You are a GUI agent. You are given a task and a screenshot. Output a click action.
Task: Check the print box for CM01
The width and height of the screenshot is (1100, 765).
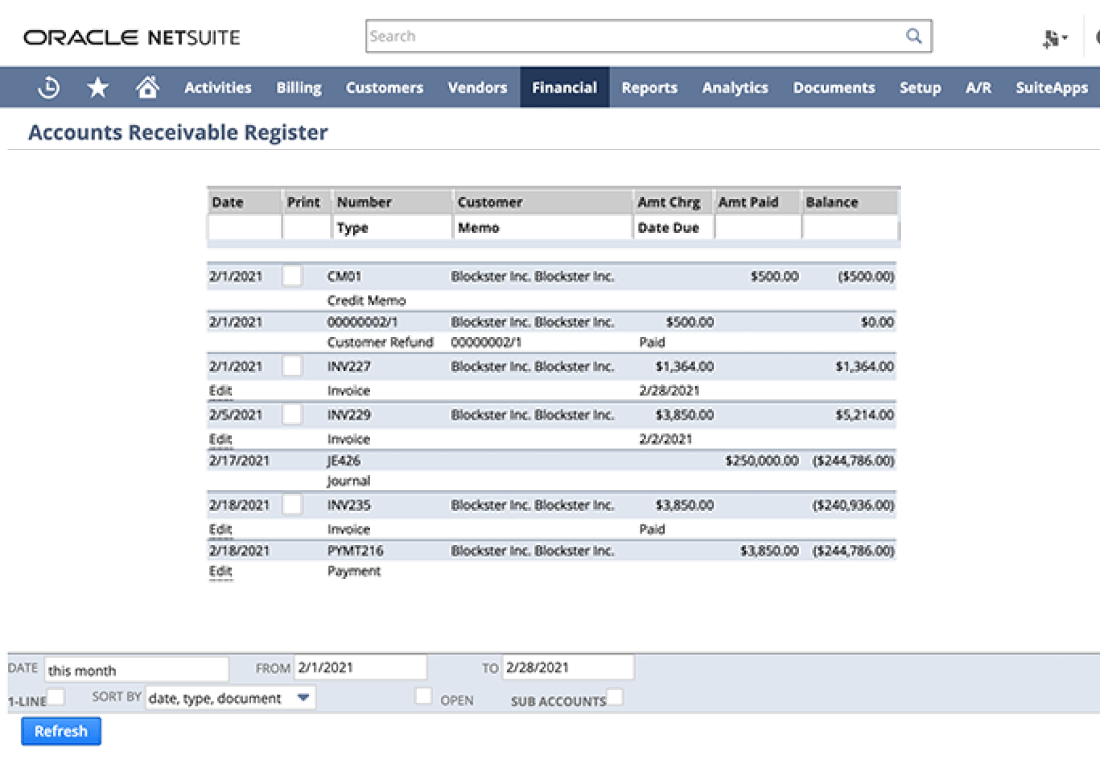point(291,276)
